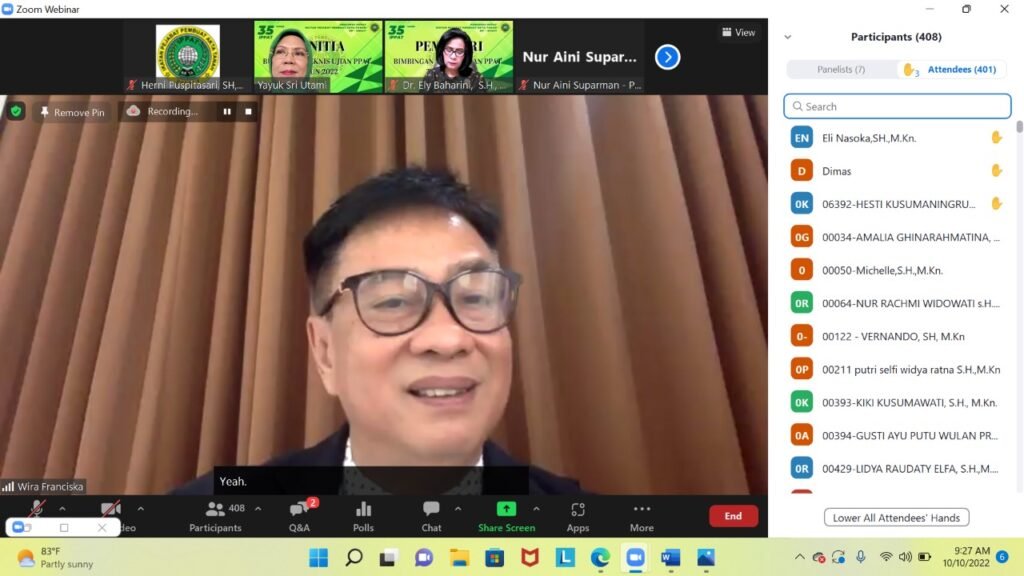
Task: Click the raised hand beside Eli Nasoka
Action: point(997,137)
